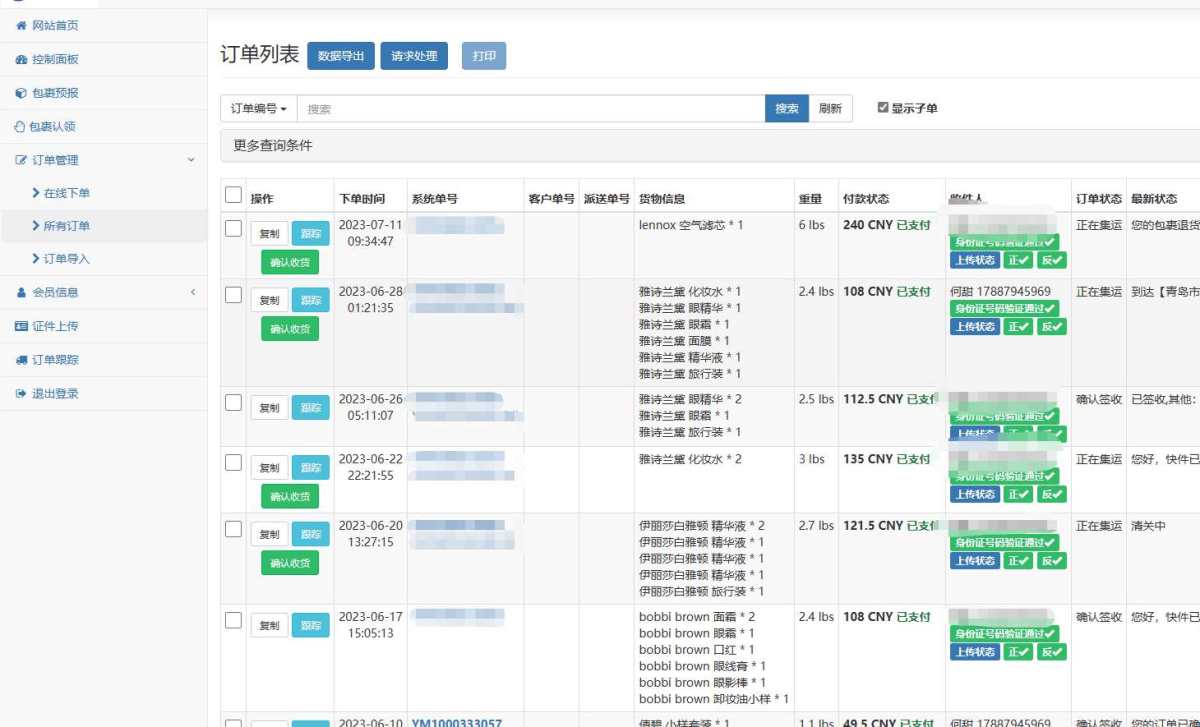Open 订单跟踪 in the sidebar

(55, 360)
